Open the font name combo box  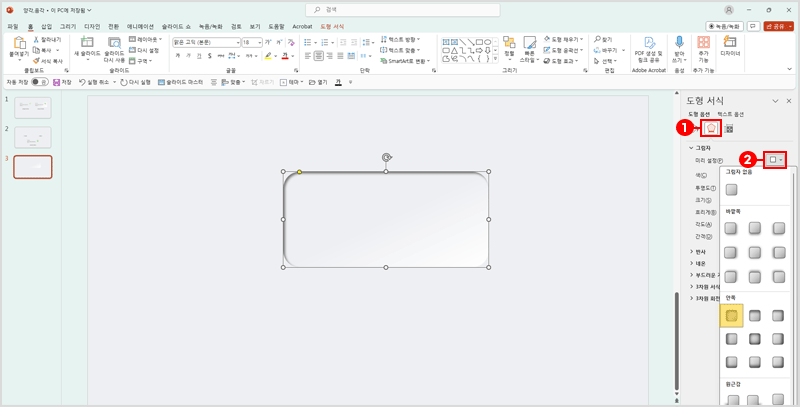(x=206, y=42)
